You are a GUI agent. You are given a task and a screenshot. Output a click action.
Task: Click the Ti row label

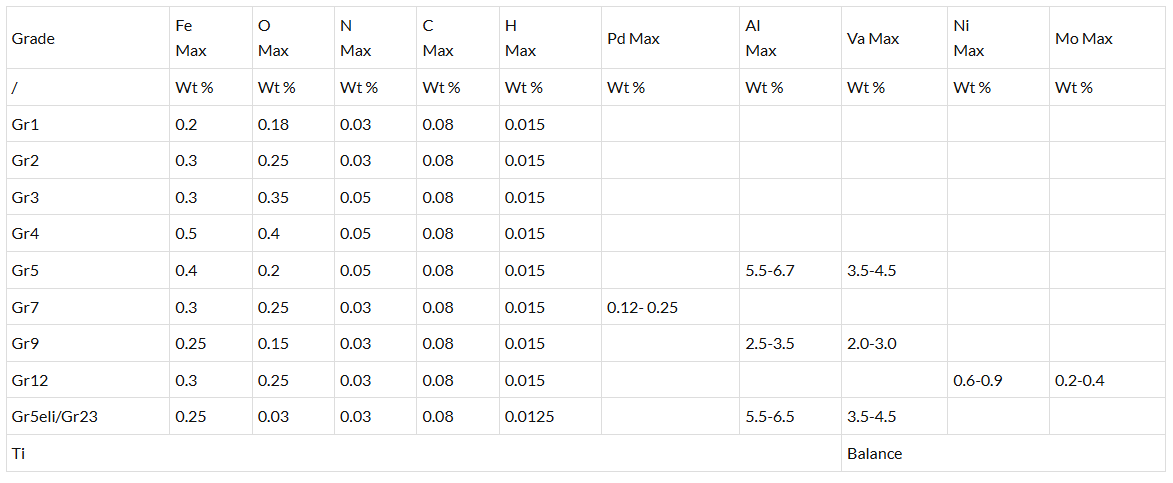pyautogui.click(x=18, y=454)
